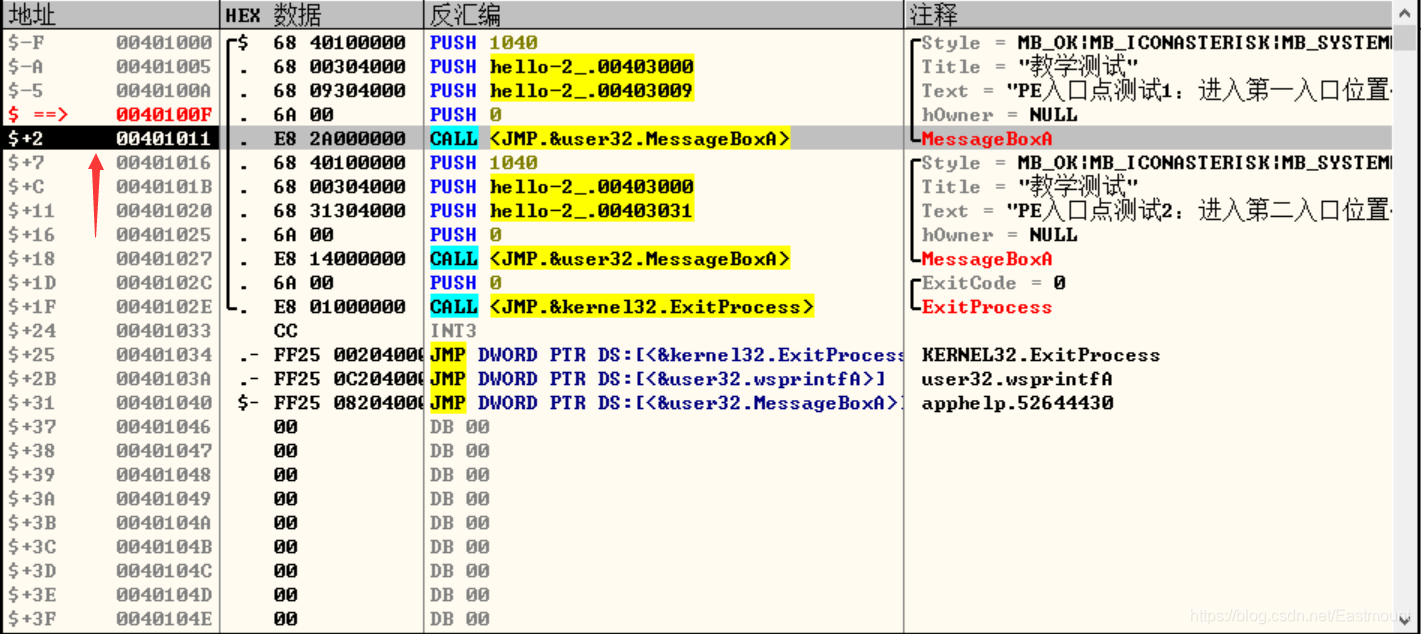Click PUSH hello-2_.00403009 instruction
Screen dimensions: 1421x634
pos(561,91)
